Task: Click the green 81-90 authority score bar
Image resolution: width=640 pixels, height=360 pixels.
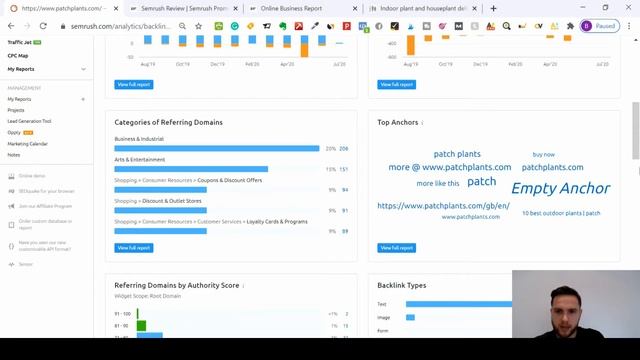Action: [141, 326]
